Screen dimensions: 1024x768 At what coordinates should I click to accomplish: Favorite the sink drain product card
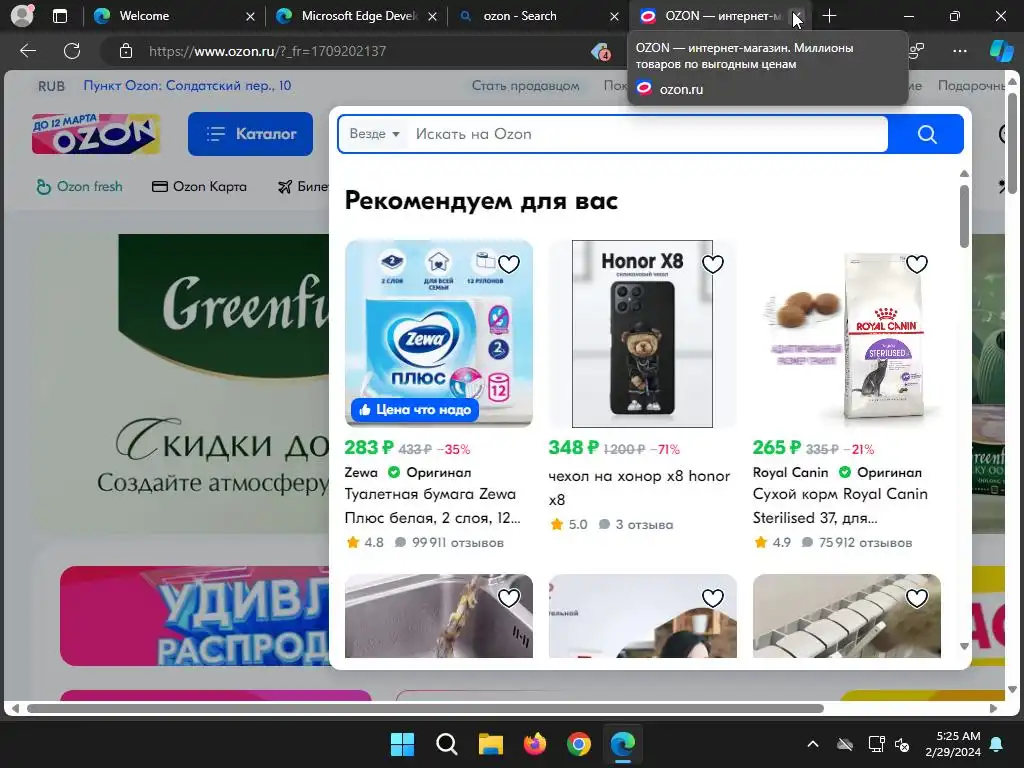click(509, 598)
